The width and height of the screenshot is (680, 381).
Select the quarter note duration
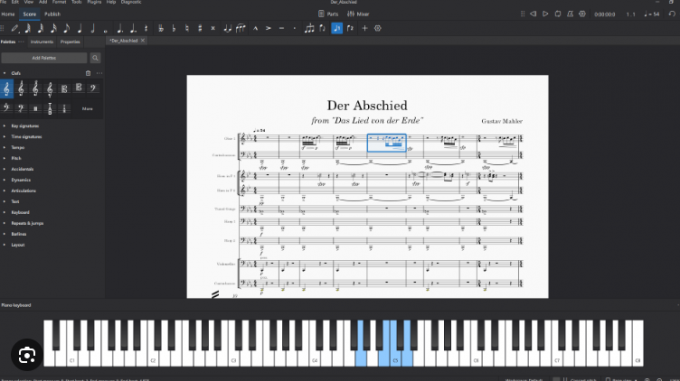pos(80,29)
